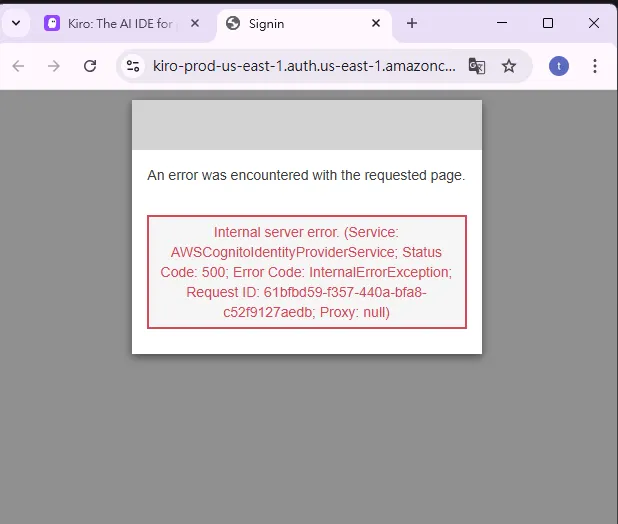Click the 'c52f9127aedb; Proxy: null)' line
Image resolution: width=618 pixels, height=524 pixels.
(306, 312)
